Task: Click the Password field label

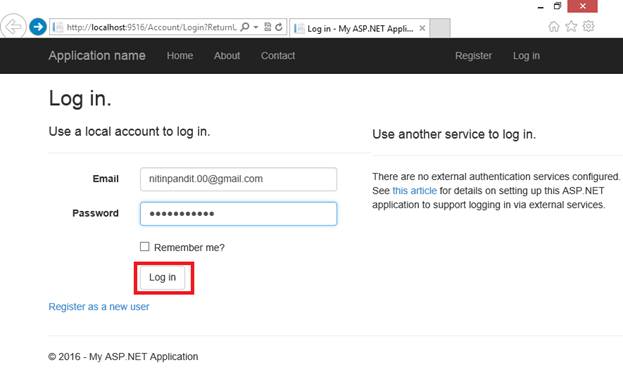Action: tap(95, 213)
